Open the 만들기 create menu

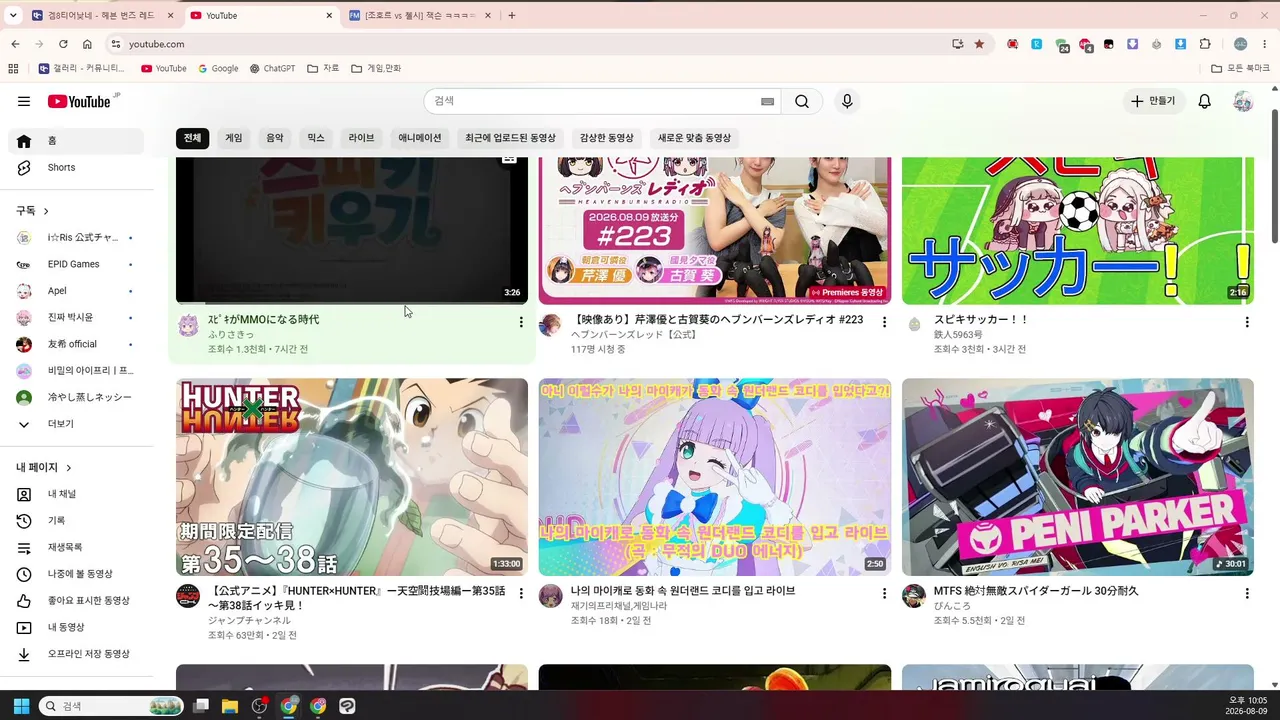[x=1152, y=101]
